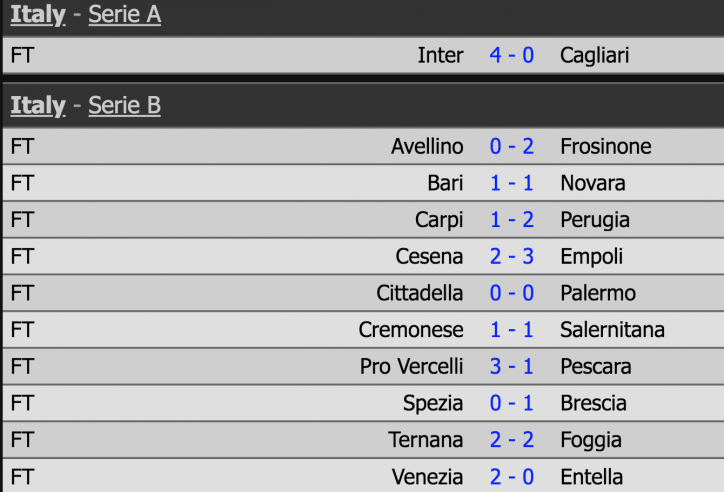Click the Bari 1 - 1 Novara score

pos(512,183)
